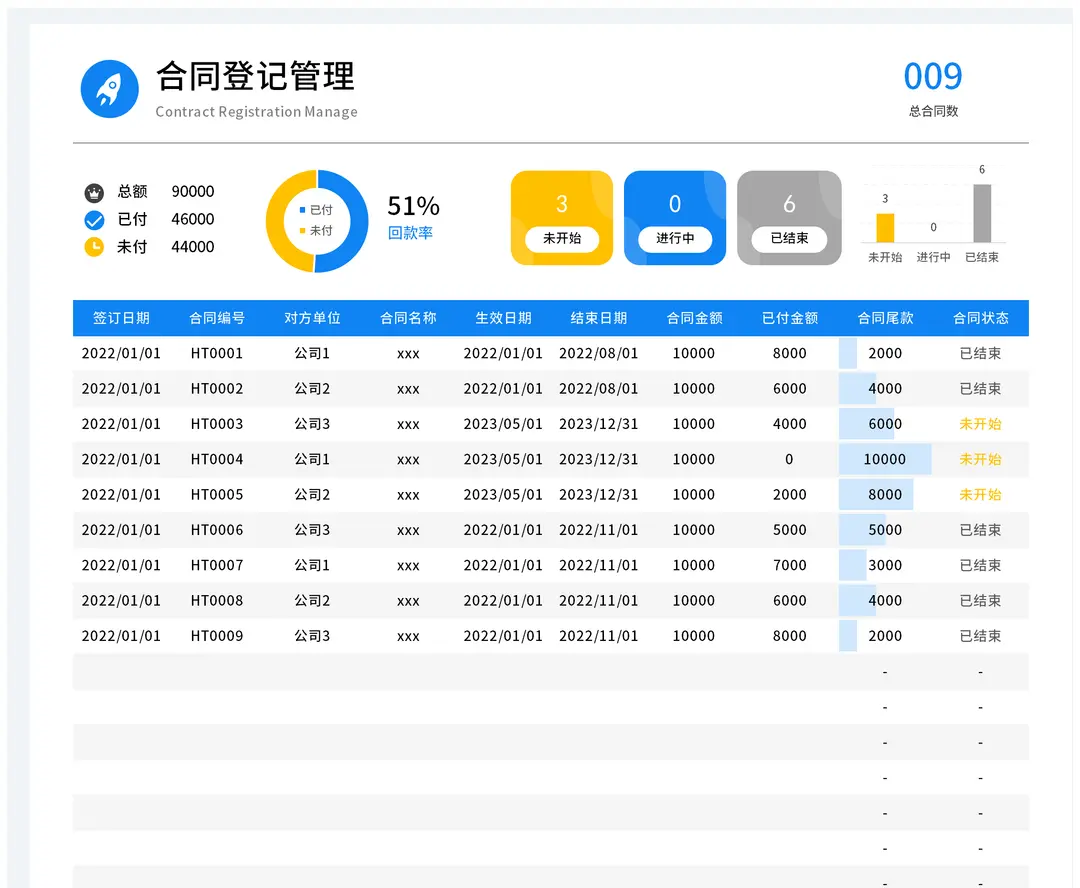Click the blue 进行中 status card
The width and height of the screenshot is (1080, 888).
[674, 218]
